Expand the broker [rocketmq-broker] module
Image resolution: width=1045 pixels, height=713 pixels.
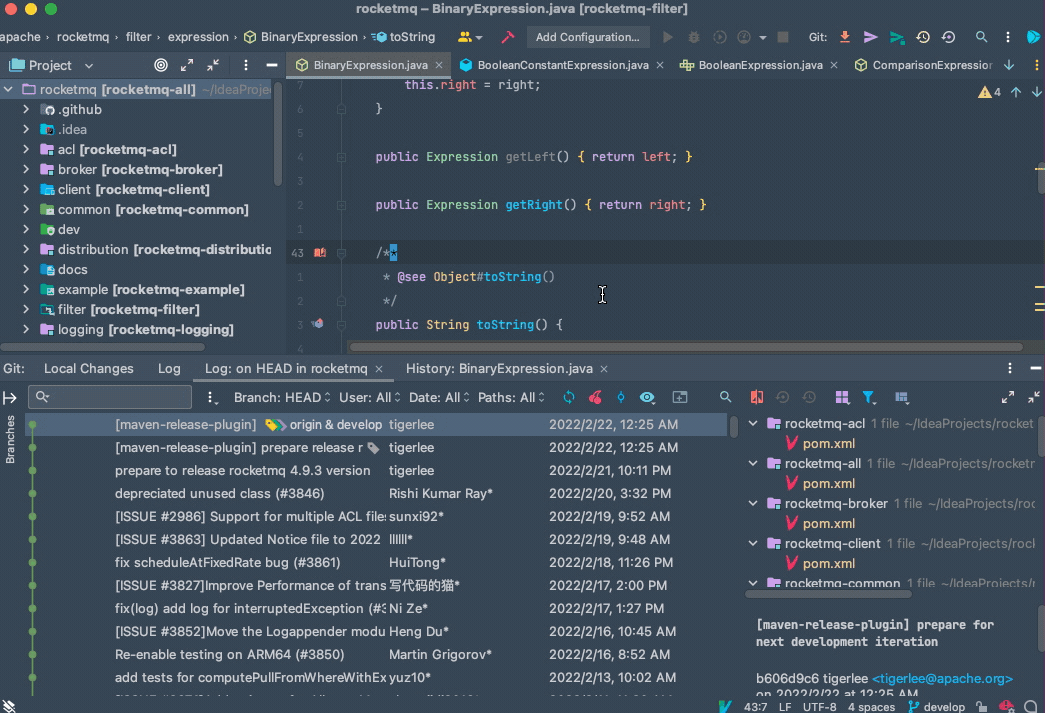(x=25, y=169)
